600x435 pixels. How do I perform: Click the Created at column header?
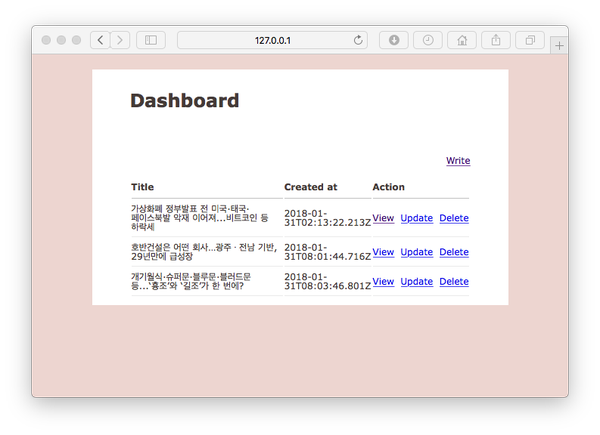310,187
